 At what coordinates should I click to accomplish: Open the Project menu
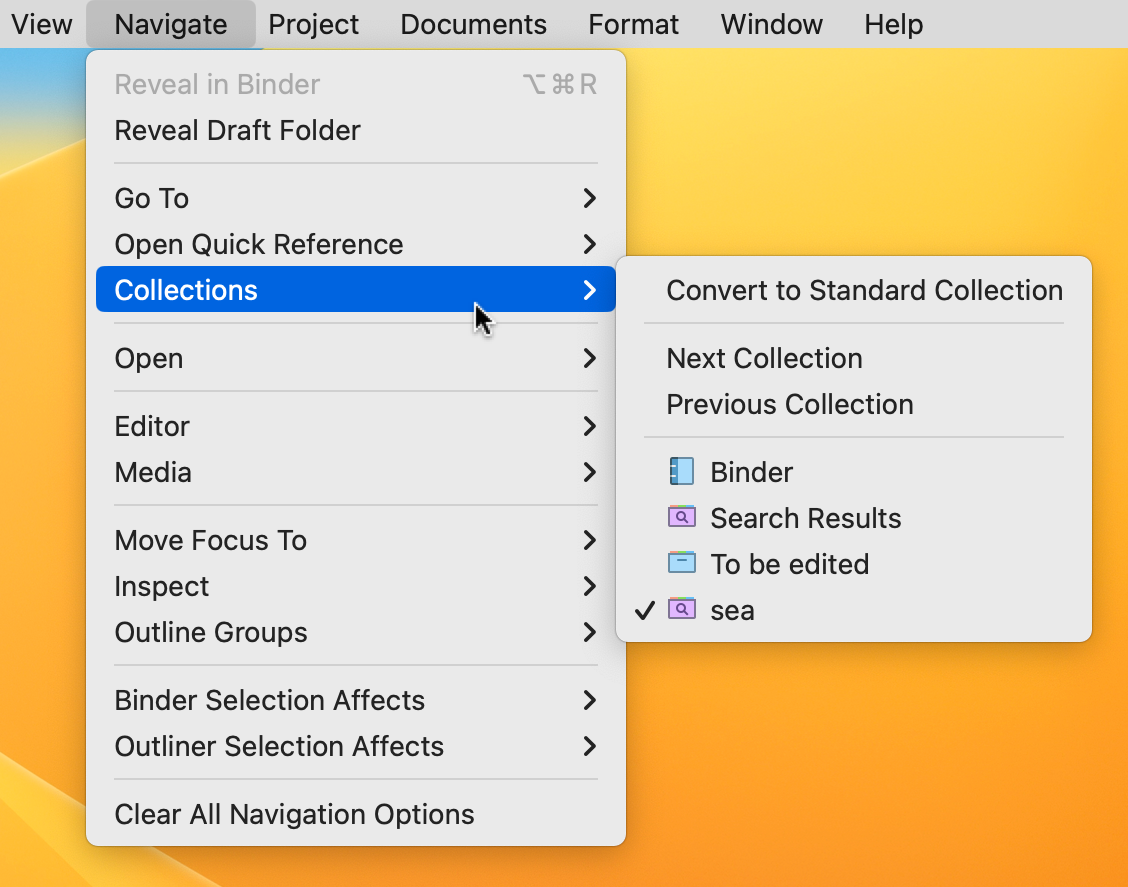coord(314,24)
